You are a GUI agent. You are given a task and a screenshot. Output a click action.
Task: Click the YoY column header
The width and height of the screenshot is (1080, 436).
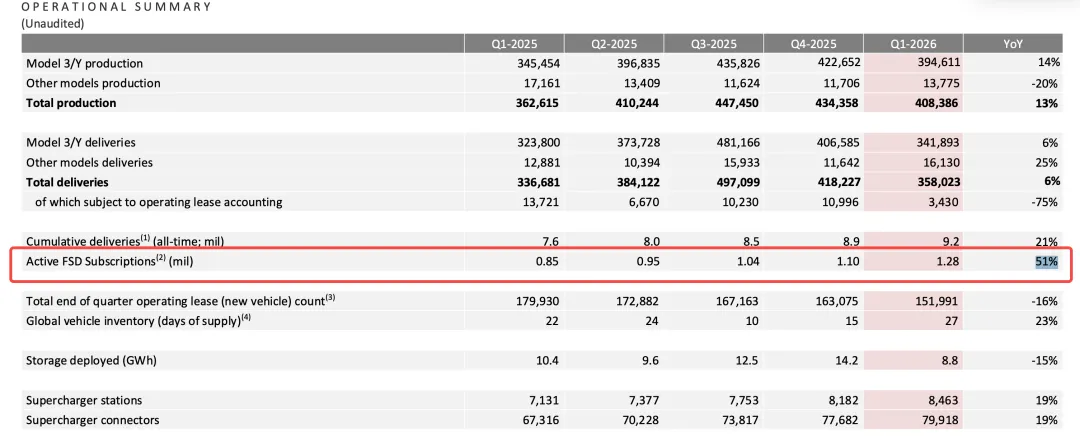coord(1012,43)
